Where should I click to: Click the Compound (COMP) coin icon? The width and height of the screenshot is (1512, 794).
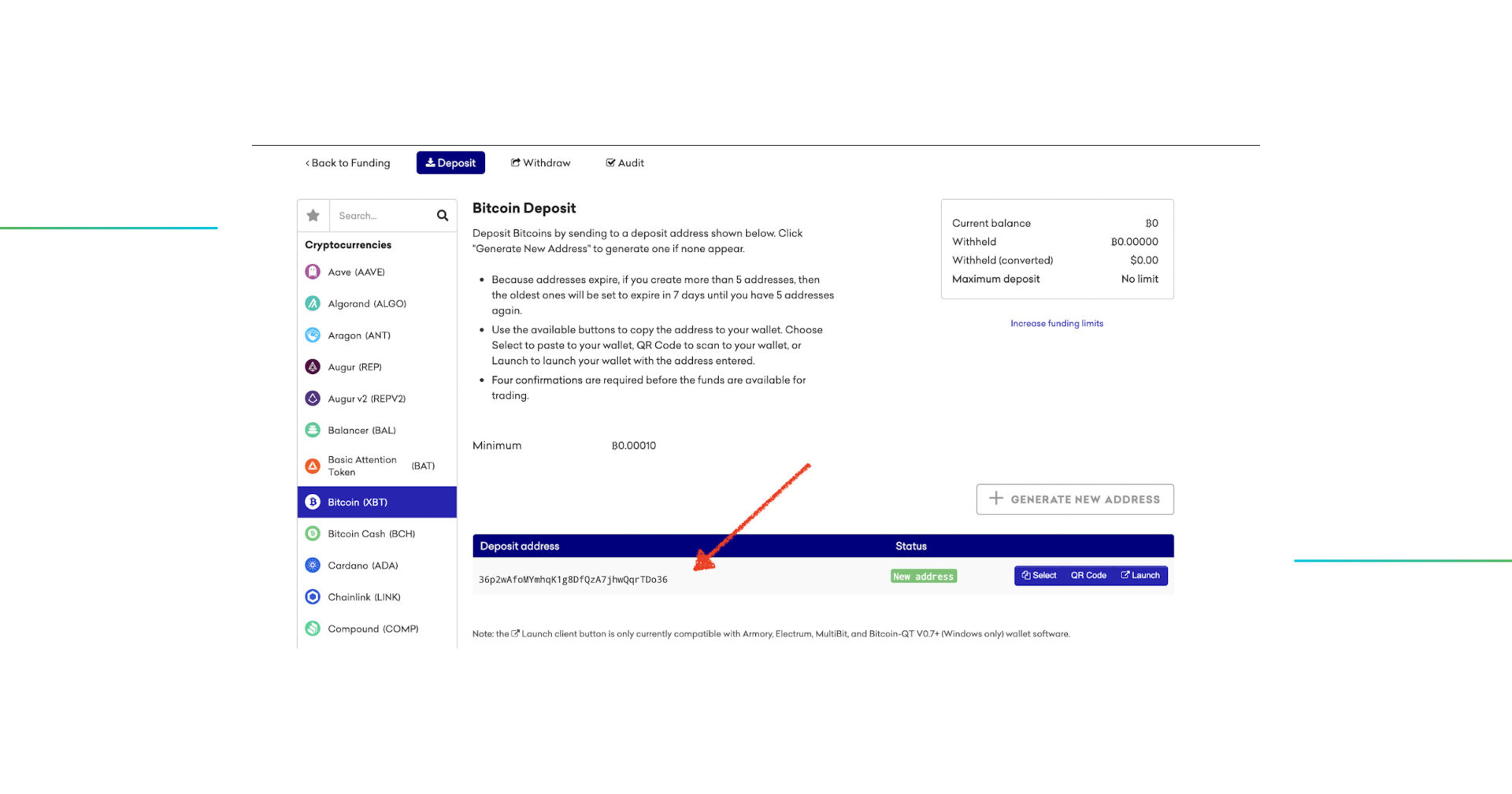(x=313, y=628)
